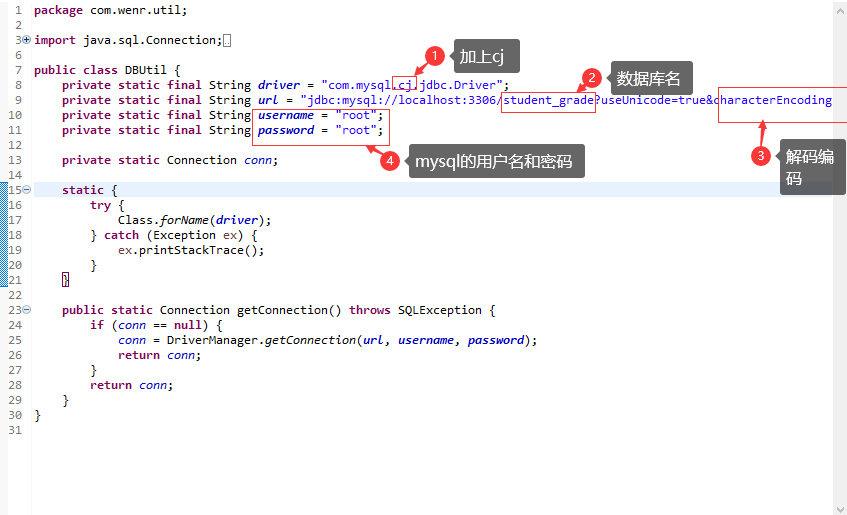
Task: Click the "root" value on the username line
Action: tap(355, 115)
